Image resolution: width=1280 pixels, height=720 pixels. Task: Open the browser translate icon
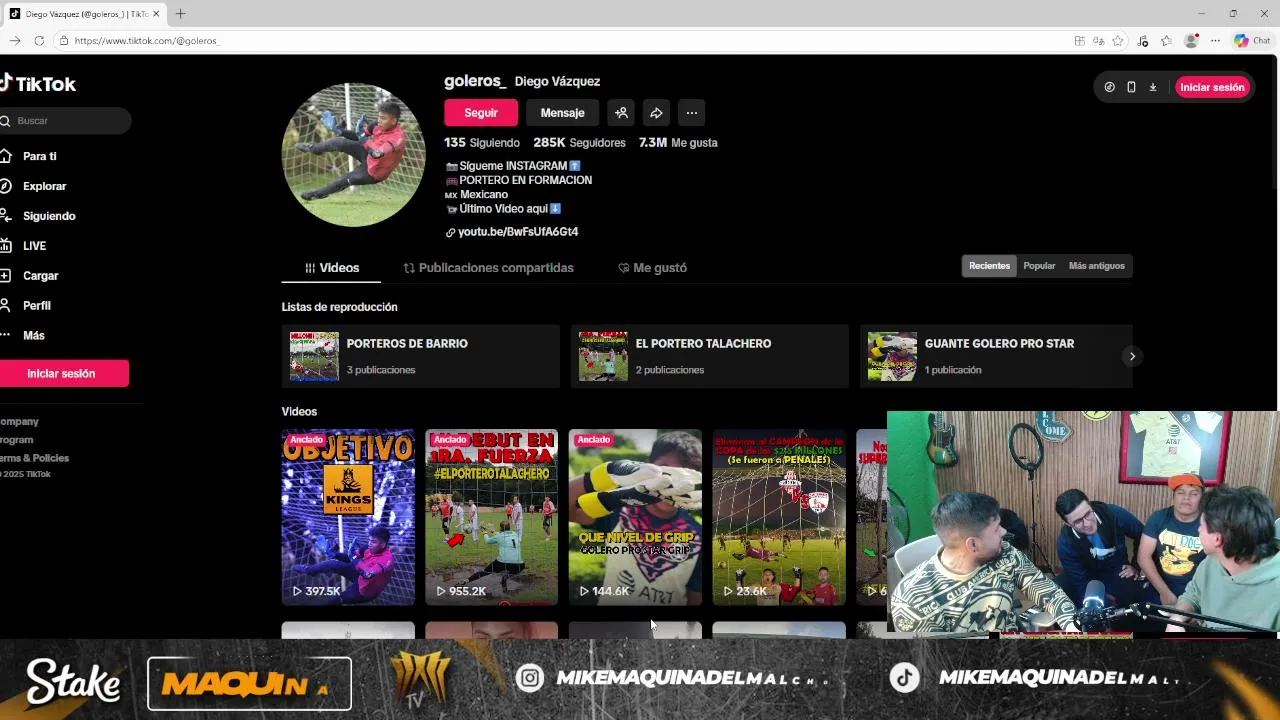[x=1098, y=41]
